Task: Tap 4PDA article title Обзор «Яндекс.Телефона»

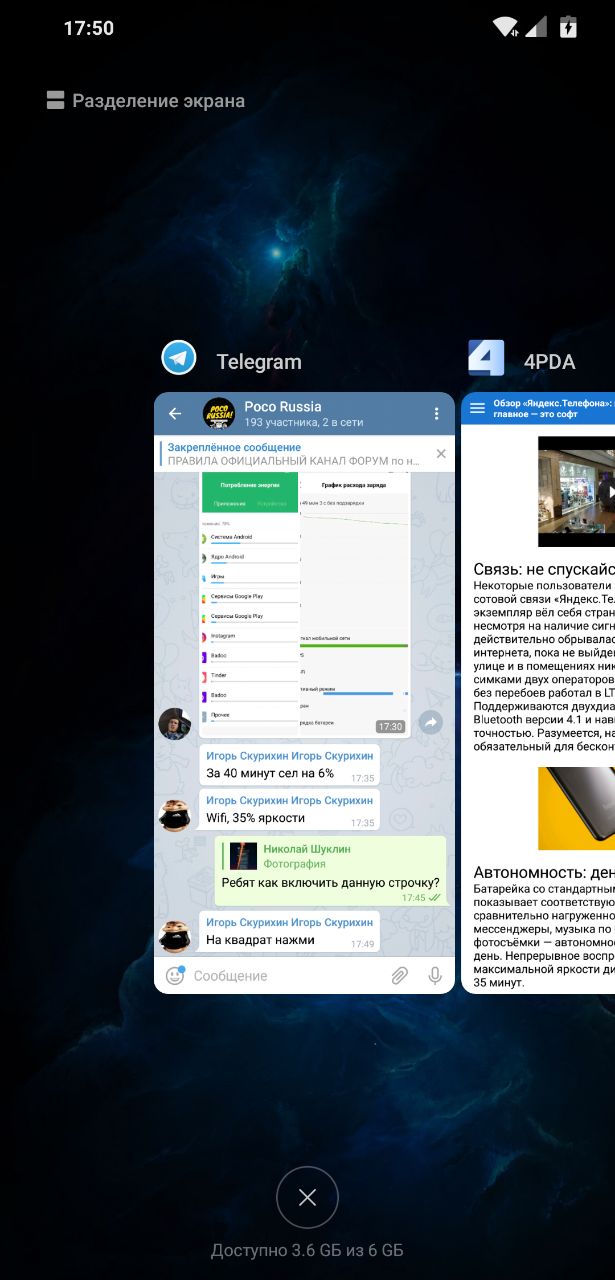Action: (553, 408)
